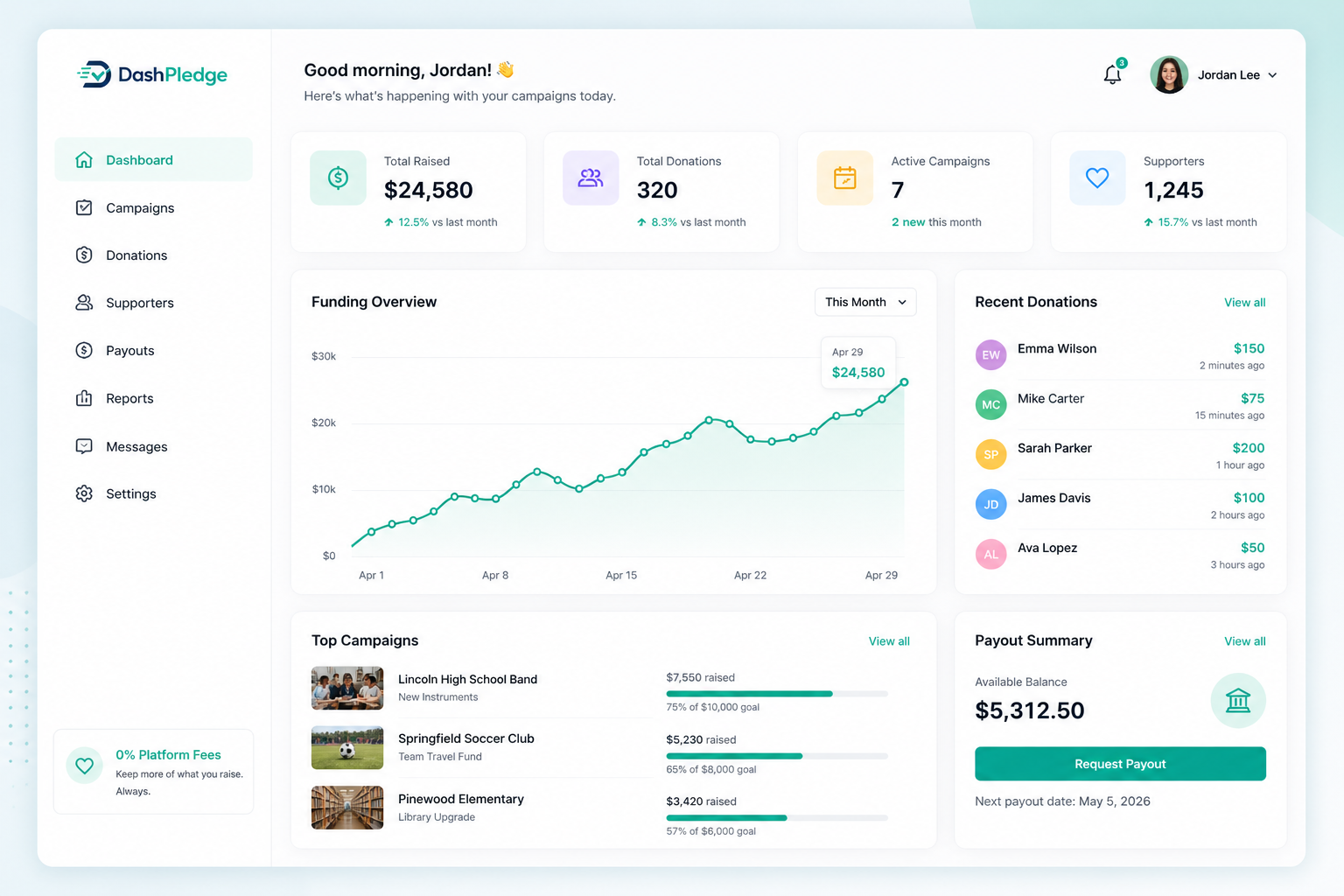This screenshot has width=1344, height=896.
Task: Click the Springfield Soccer Club title
Action: click(x=466, y=738)
